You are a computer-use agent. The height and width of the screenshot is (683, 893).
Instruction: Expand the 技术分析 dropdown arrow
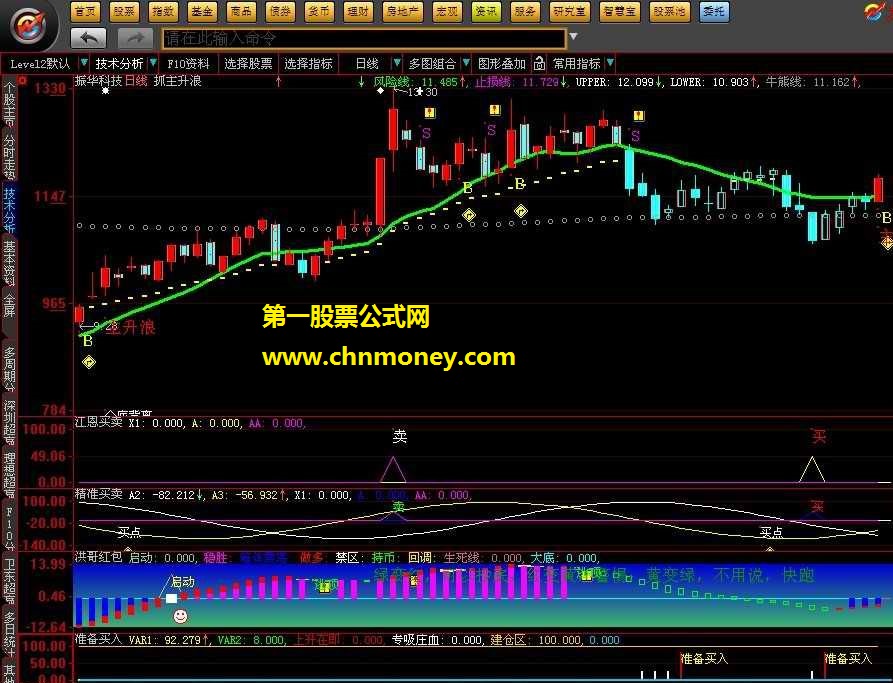[153, 62]
